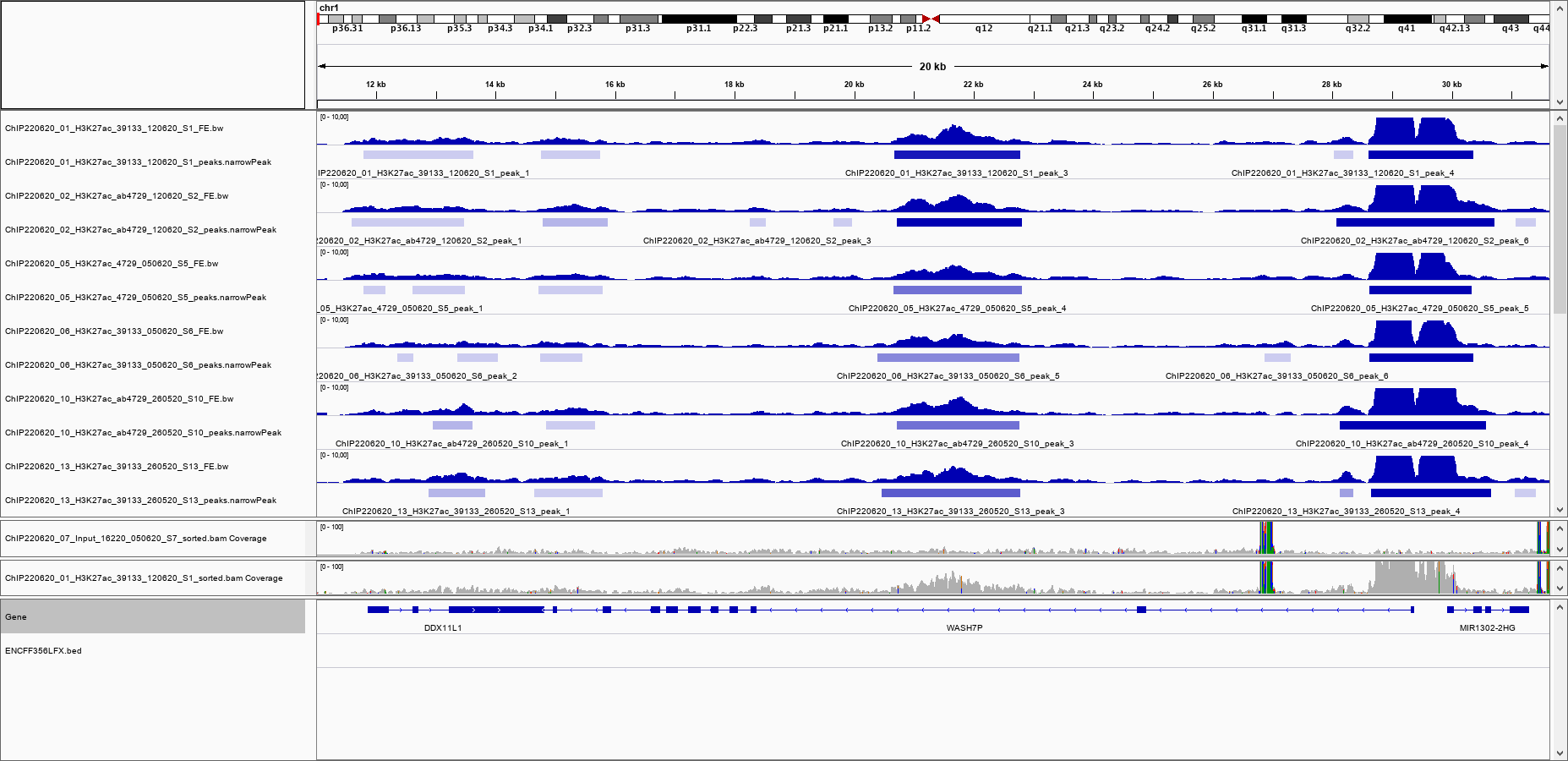The width and height of the screenshot is (1568, 761).
Task: Click the data tracks panel vertical scrollbar thumb
Action: pyautogui.click(x=1560, y=220)
